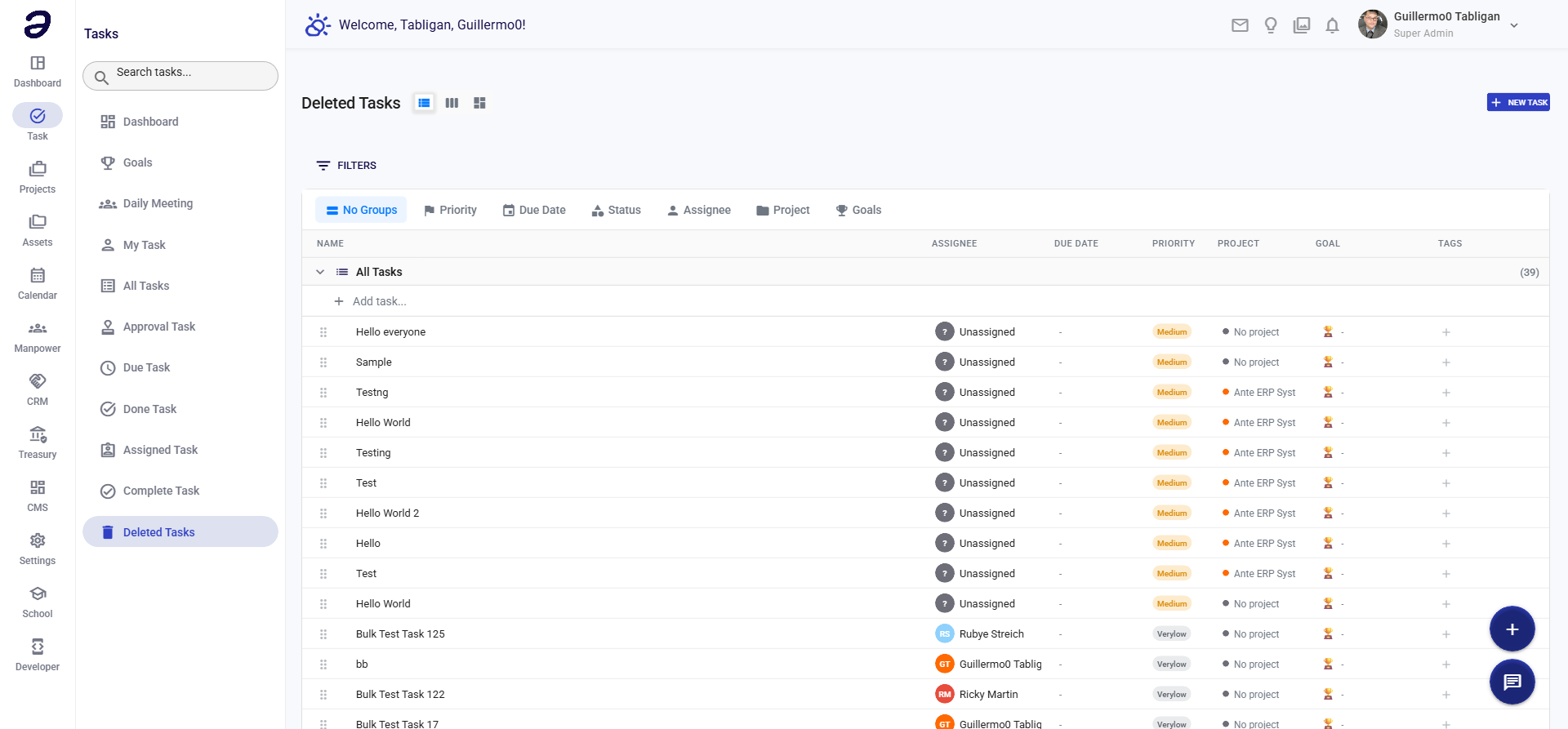The height and width of the screenshot is (729, 1568).
Task: Group tasks by No Groups
Action: pyautogui.click(x=361, y=210)
